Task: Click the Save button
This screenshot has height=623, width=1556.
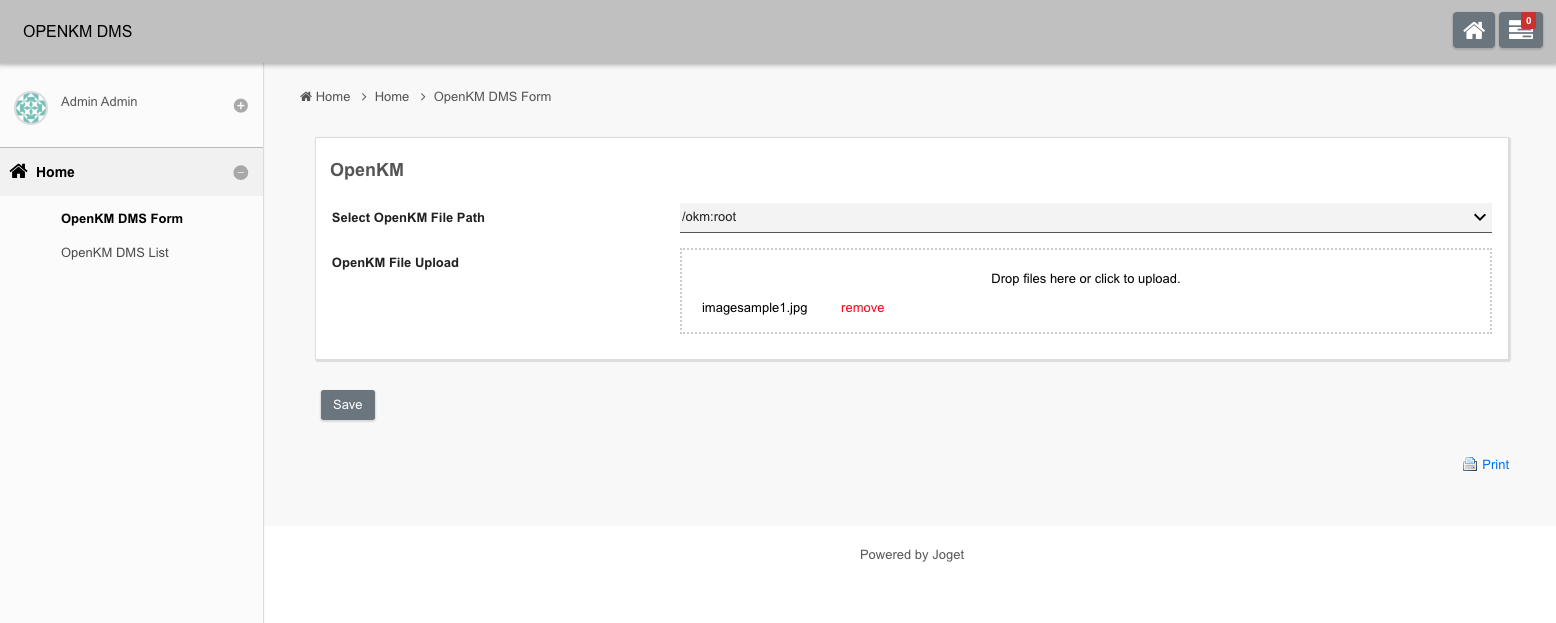Action: tap(348, 405)
